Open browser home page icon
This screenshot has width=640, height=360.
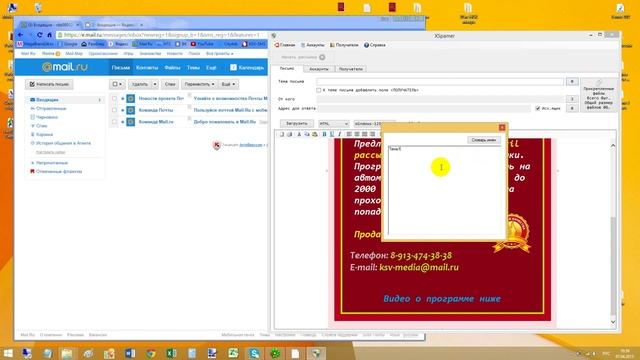[49, 35]
